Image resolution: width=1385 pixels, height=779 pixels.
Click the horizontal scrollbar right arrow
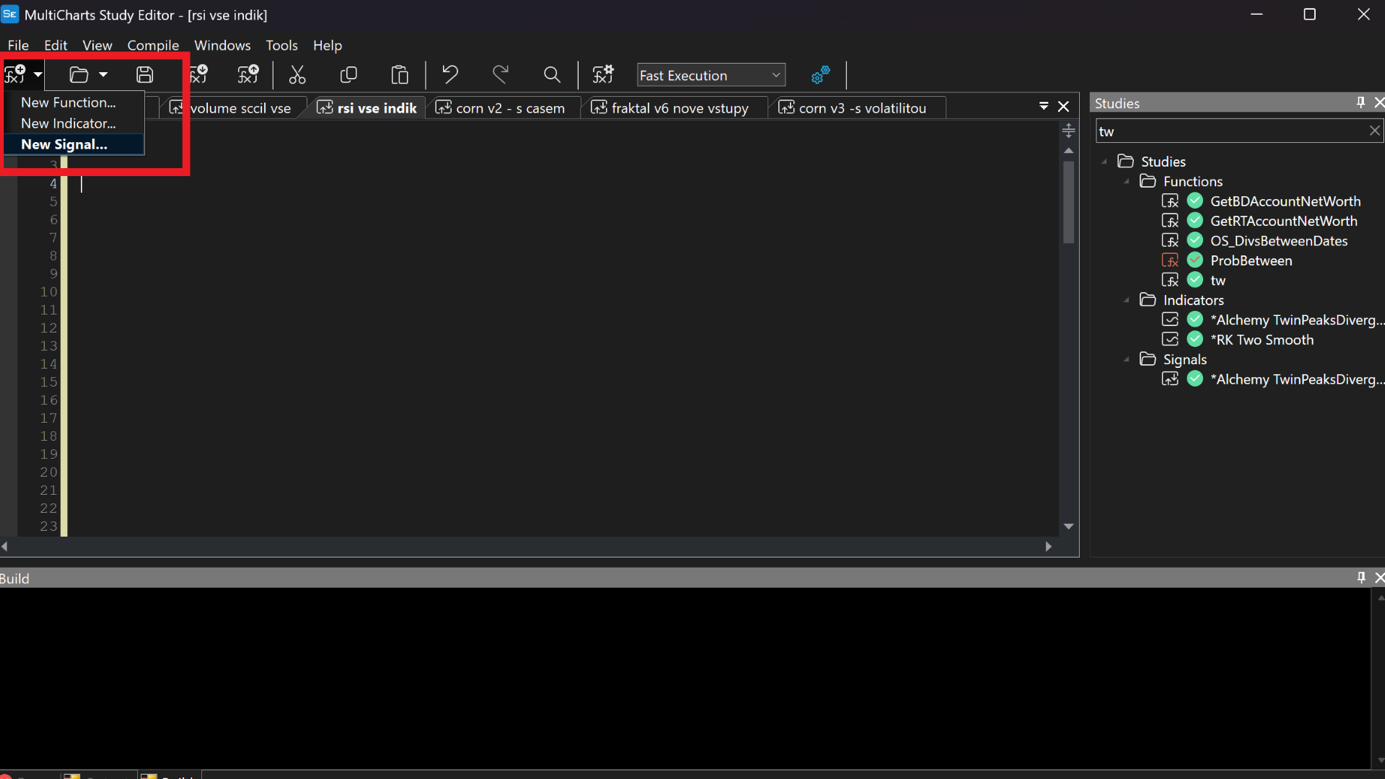pos(1048,547)
